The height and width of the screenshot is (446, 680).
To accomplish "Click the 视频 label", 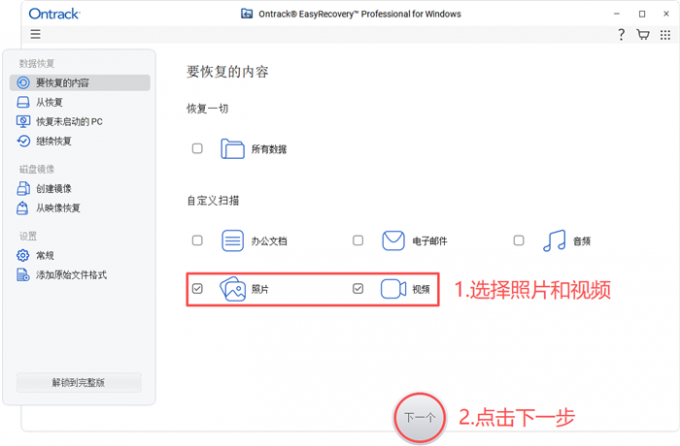I will pyautogui.click(x=421, y=289).
